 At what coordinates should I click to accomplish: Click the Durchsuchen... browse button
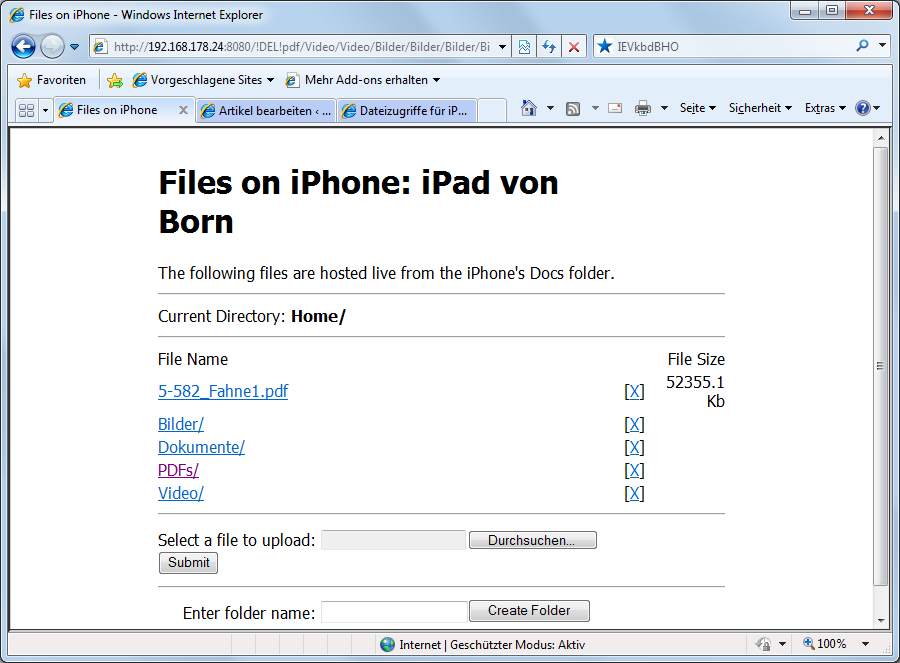point(533,540)
